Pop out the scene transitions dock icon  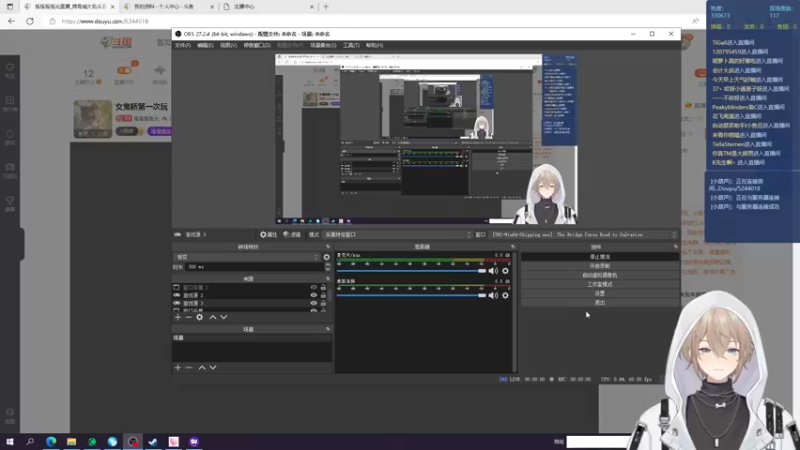328,247
